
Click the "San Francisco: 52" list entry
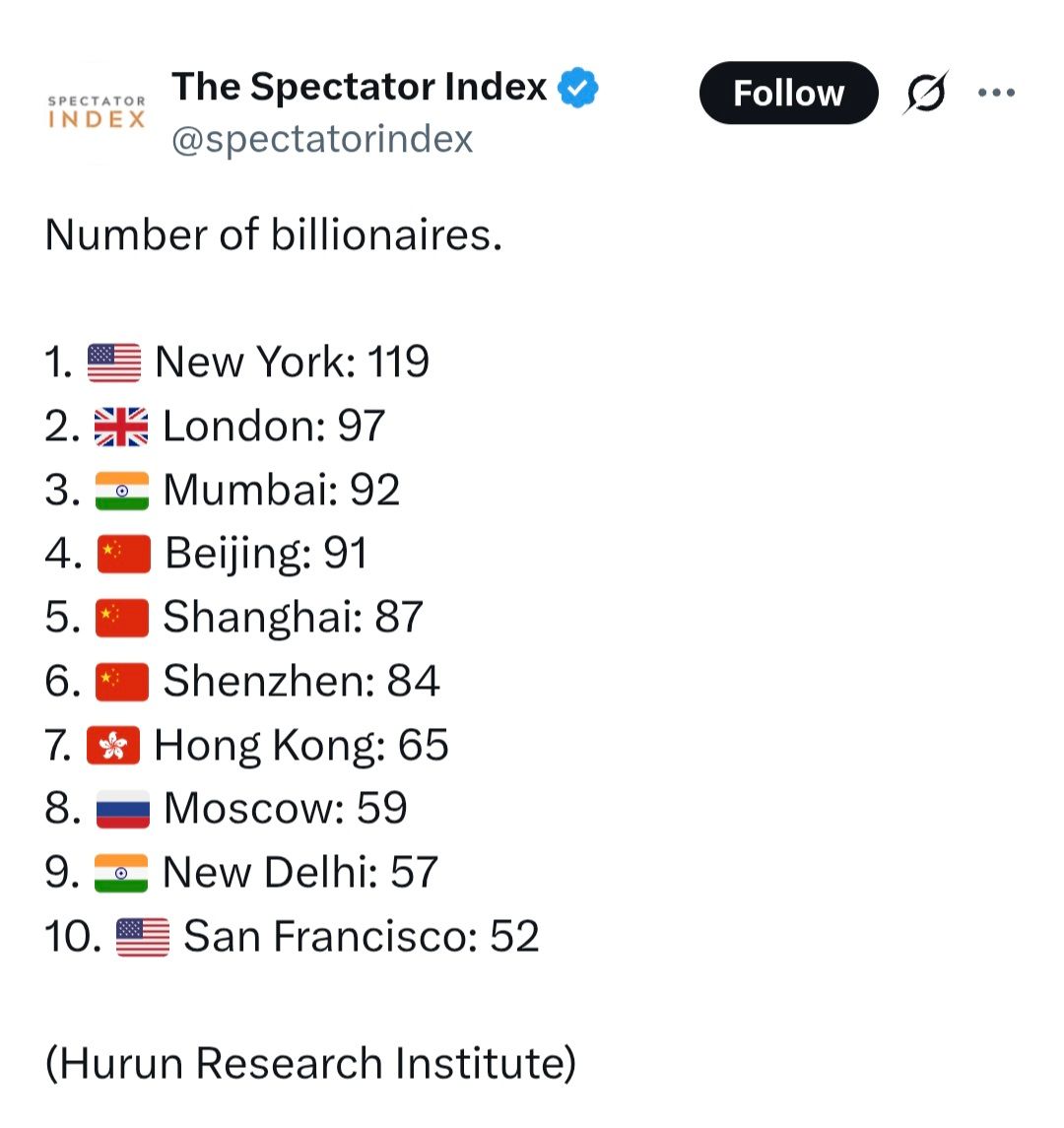pos(362,937)
